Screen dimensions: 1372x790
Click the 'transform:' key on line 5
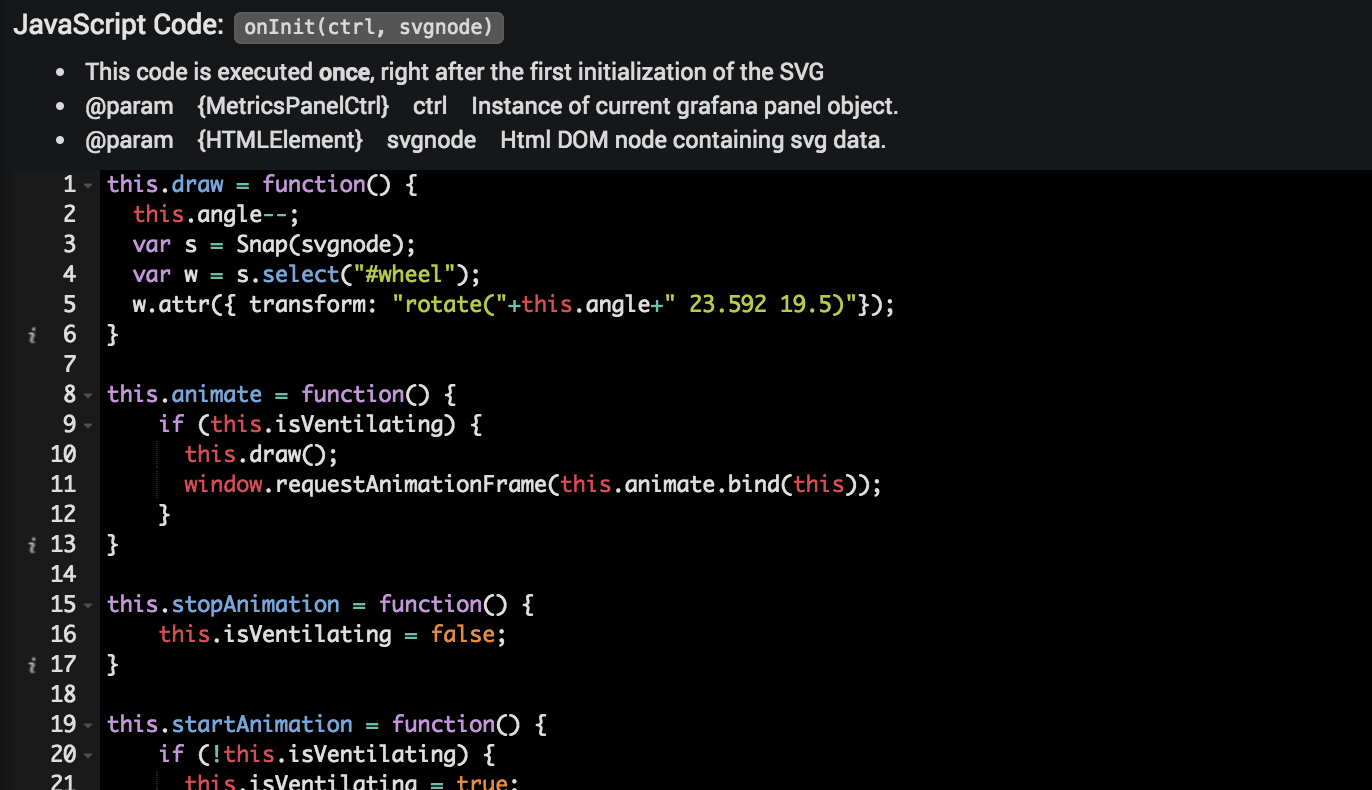click(315, 304)
